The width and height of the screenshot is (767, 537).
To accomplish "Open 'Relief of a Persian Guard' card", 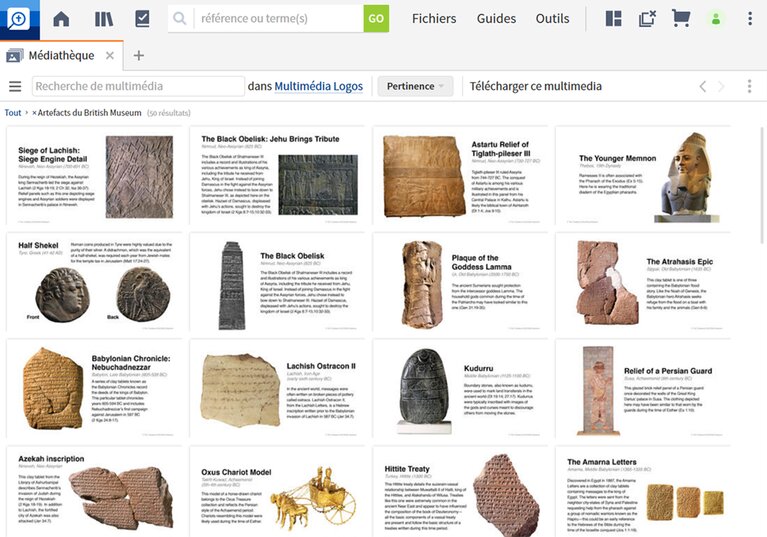I will point(643,389).
